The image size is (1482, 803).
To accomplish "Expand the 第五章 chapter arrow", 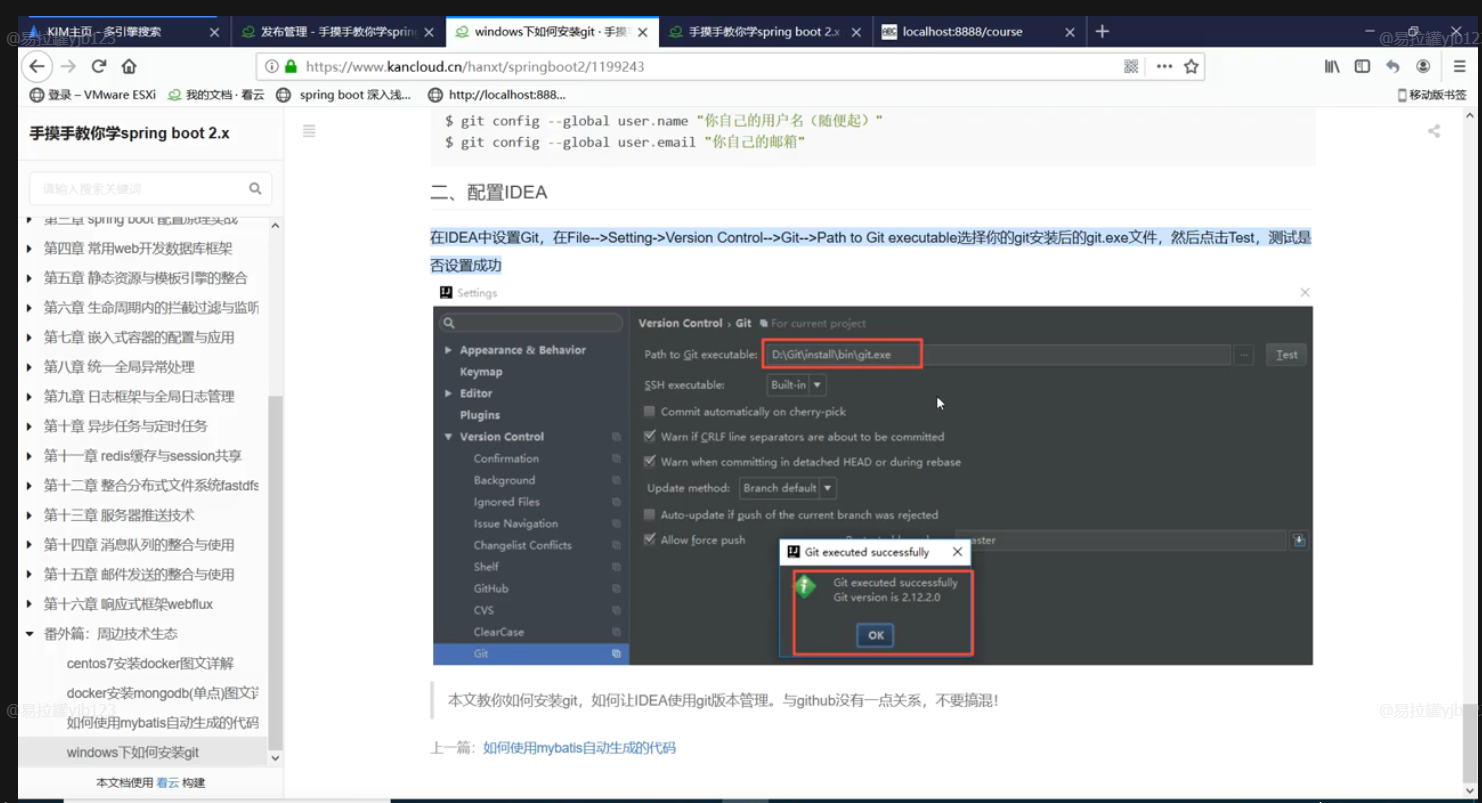I will pos(30,278).
